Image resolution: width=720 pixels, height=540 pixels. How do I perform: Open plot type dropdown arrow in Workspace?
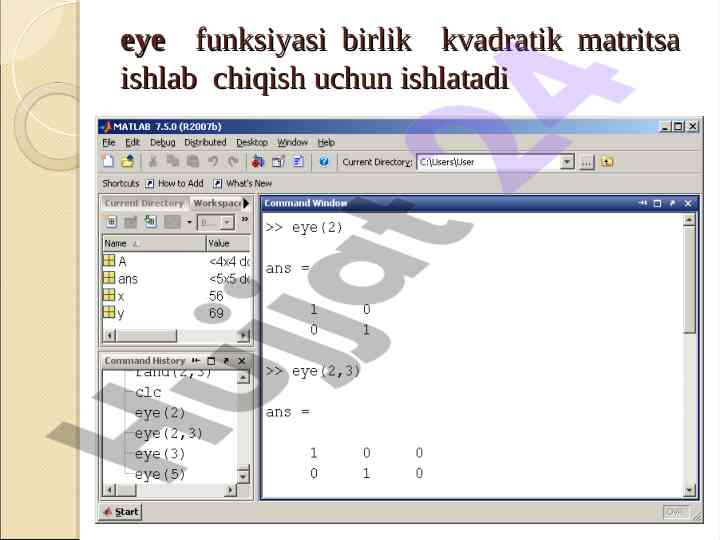(x=189, y=222)
